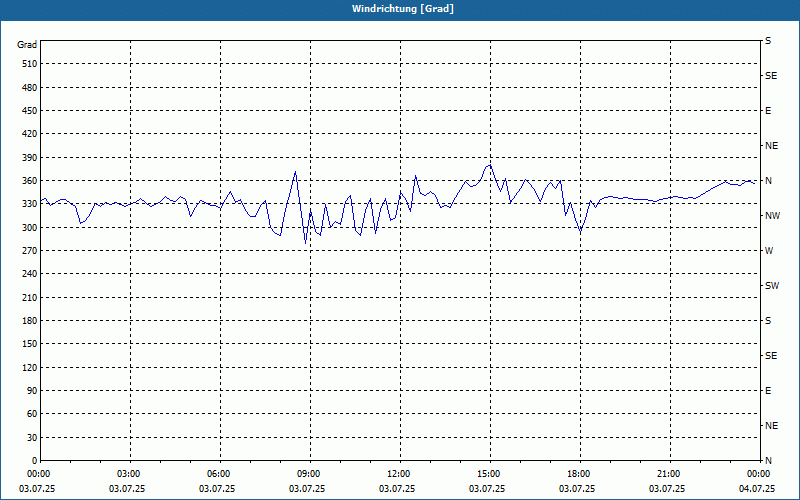The image size is (800, 500).
Task: Pick the 360 y-axis tick label
Action: (x=30, y=181)
